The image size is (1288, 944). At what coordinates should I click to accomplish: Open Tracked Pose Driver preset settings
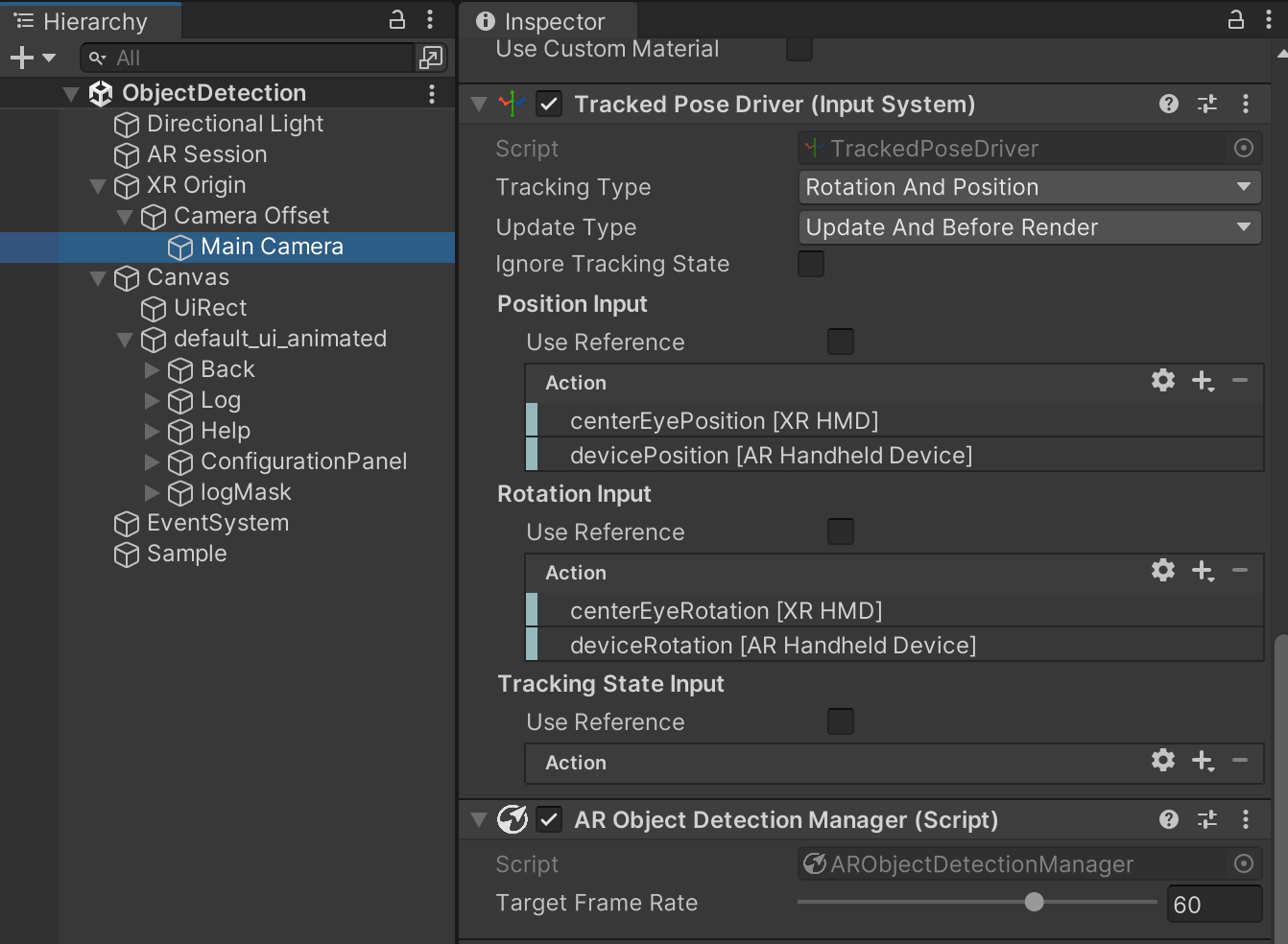point(1207,104)
